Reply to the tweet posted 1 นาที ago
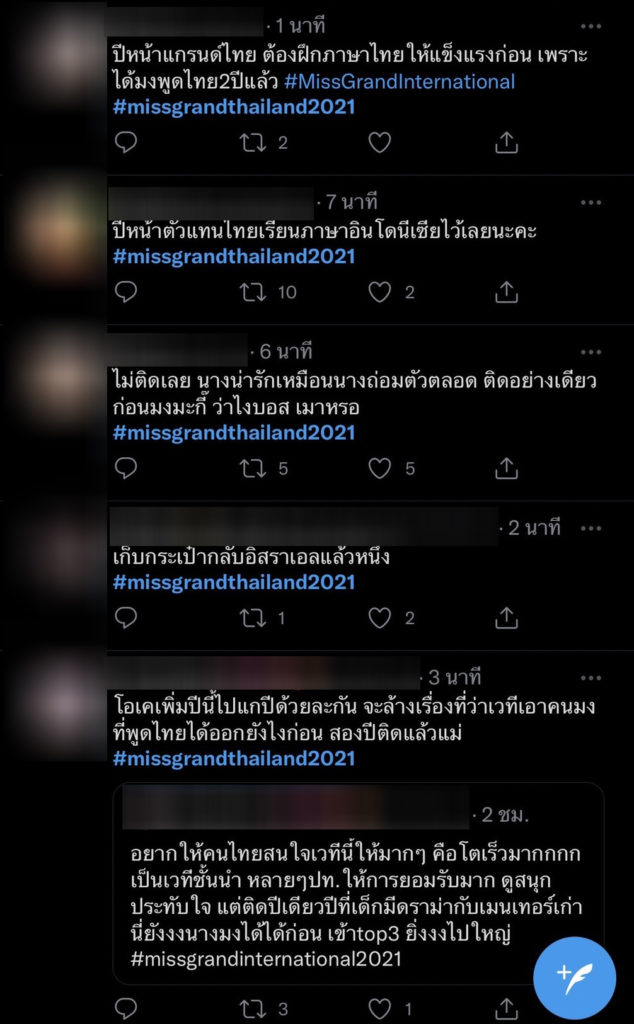 [x=125, y=142]
